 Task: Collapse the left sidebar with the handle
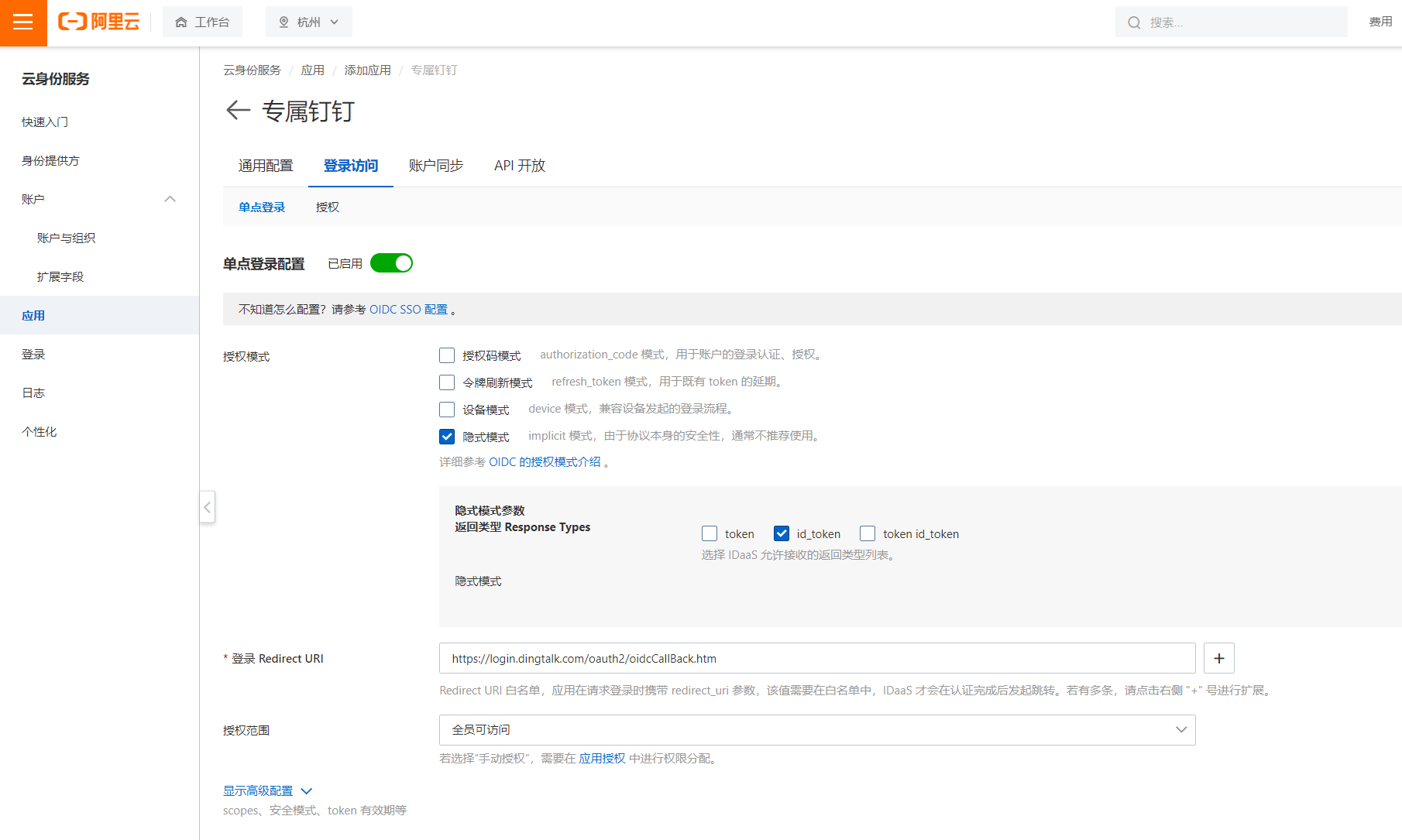[207, 507]
